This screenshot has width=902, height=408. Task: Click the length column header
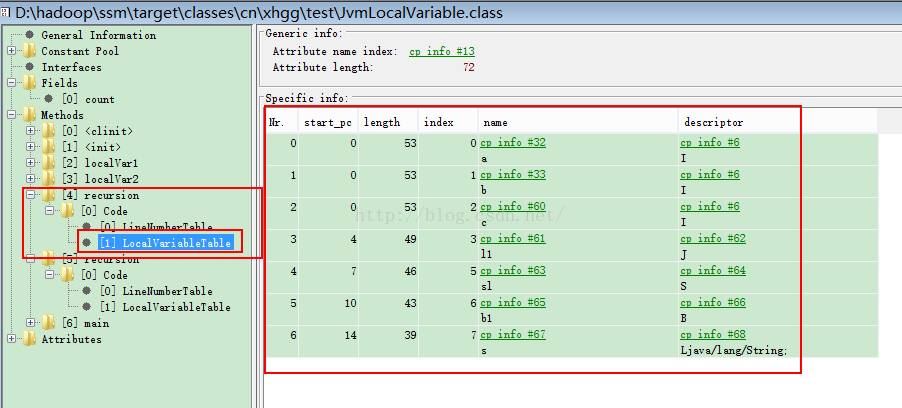388,122
